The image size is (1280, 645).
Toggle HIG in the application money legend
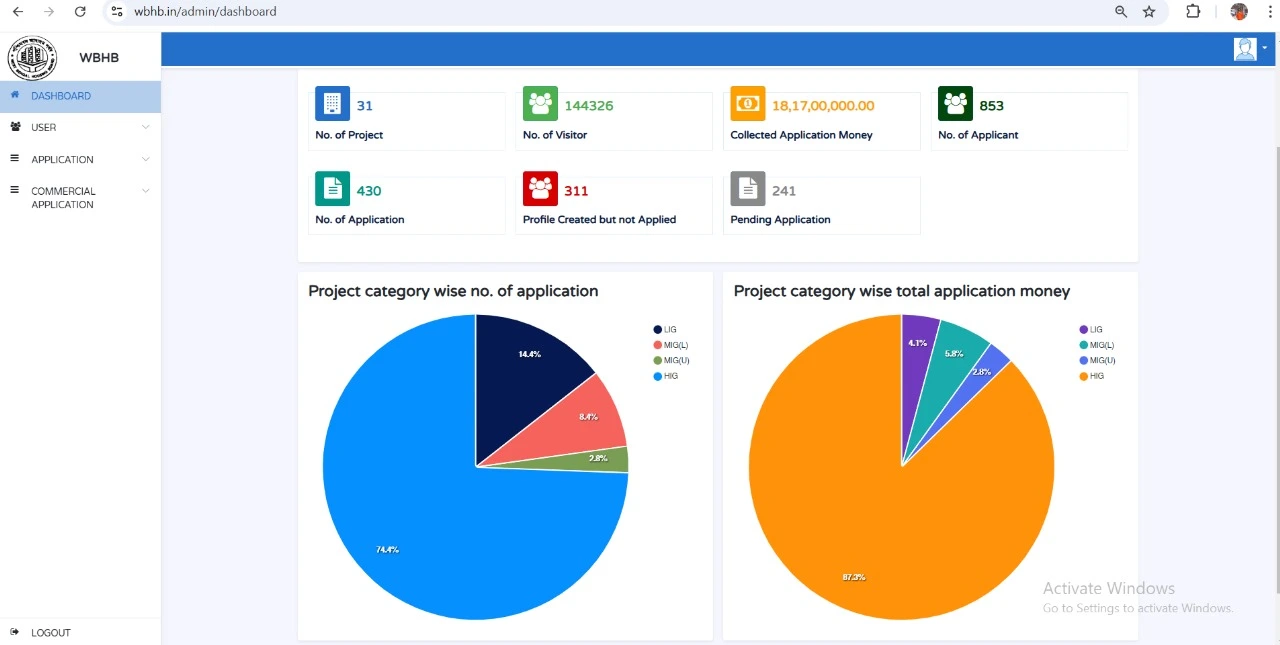coord(1091,376)
